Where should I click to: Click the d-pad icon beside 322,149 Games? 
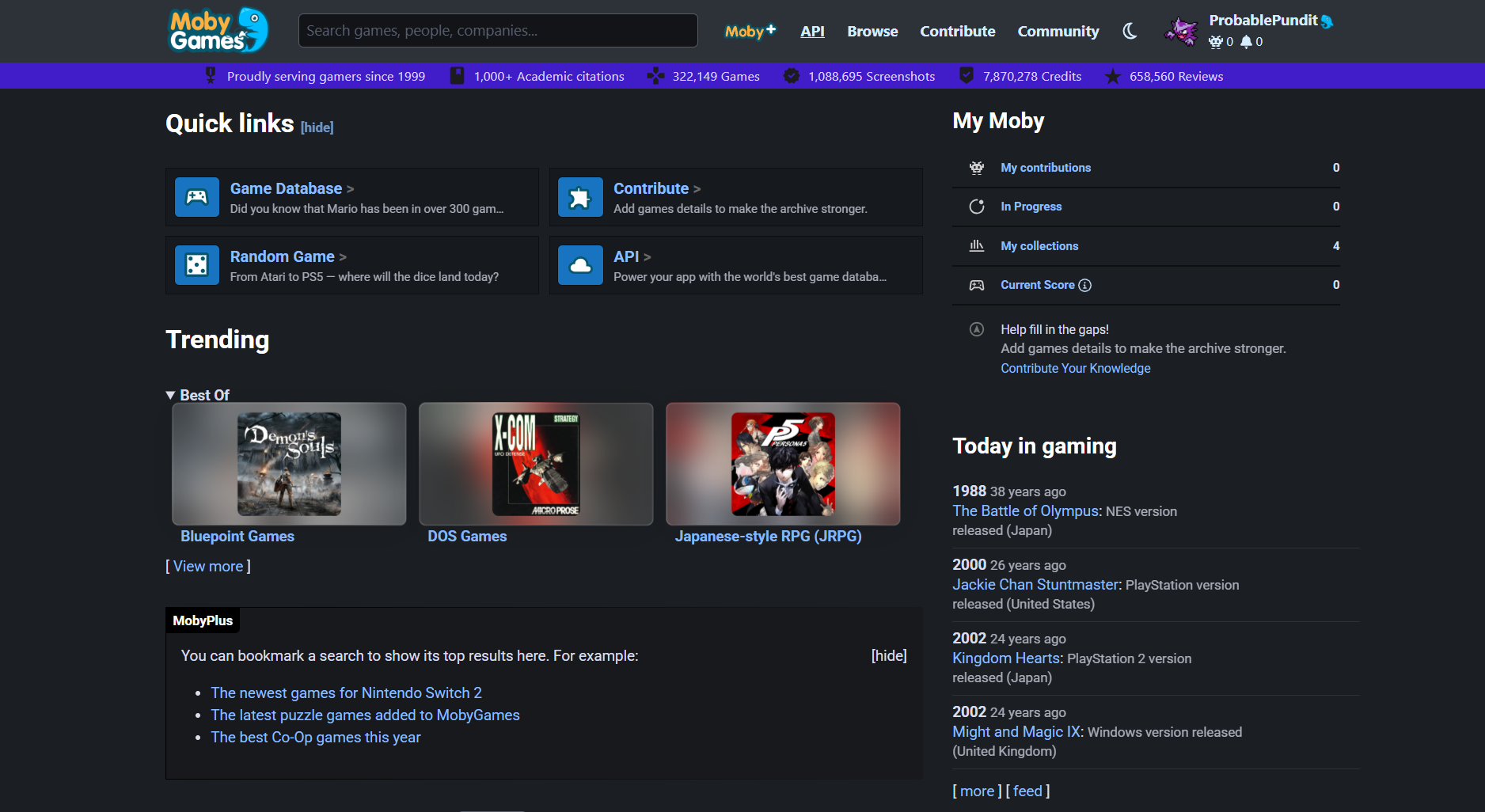pos(655,76)
